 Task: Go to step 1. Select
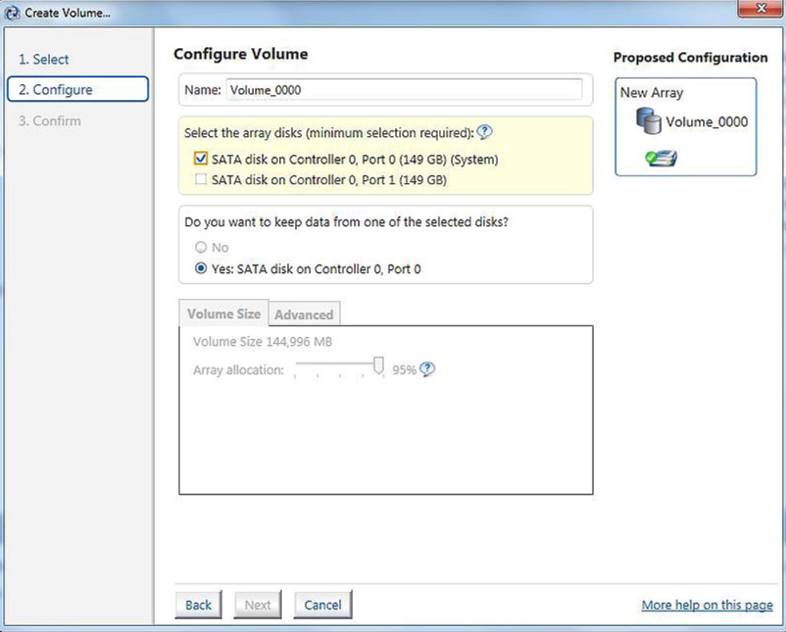point(44,59)
